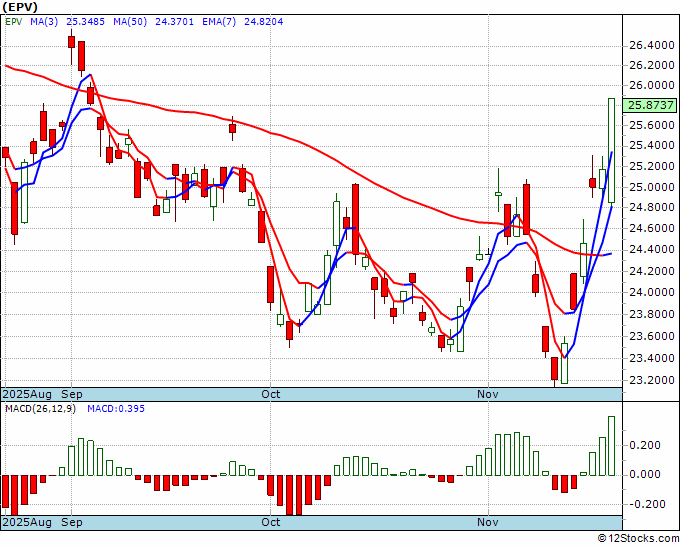
Task: Click the tallest rightmost MACD histogram bar
Action: coord(611,445)
